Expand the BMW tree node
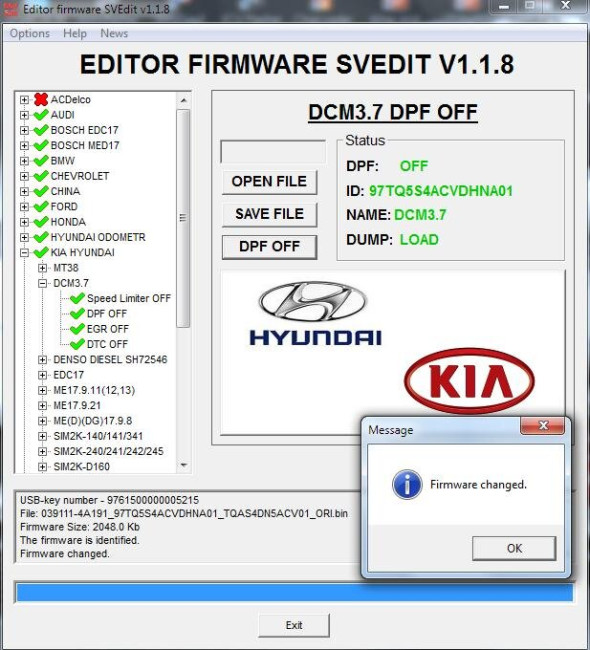 pyautogui.click(x=24, y=161)
